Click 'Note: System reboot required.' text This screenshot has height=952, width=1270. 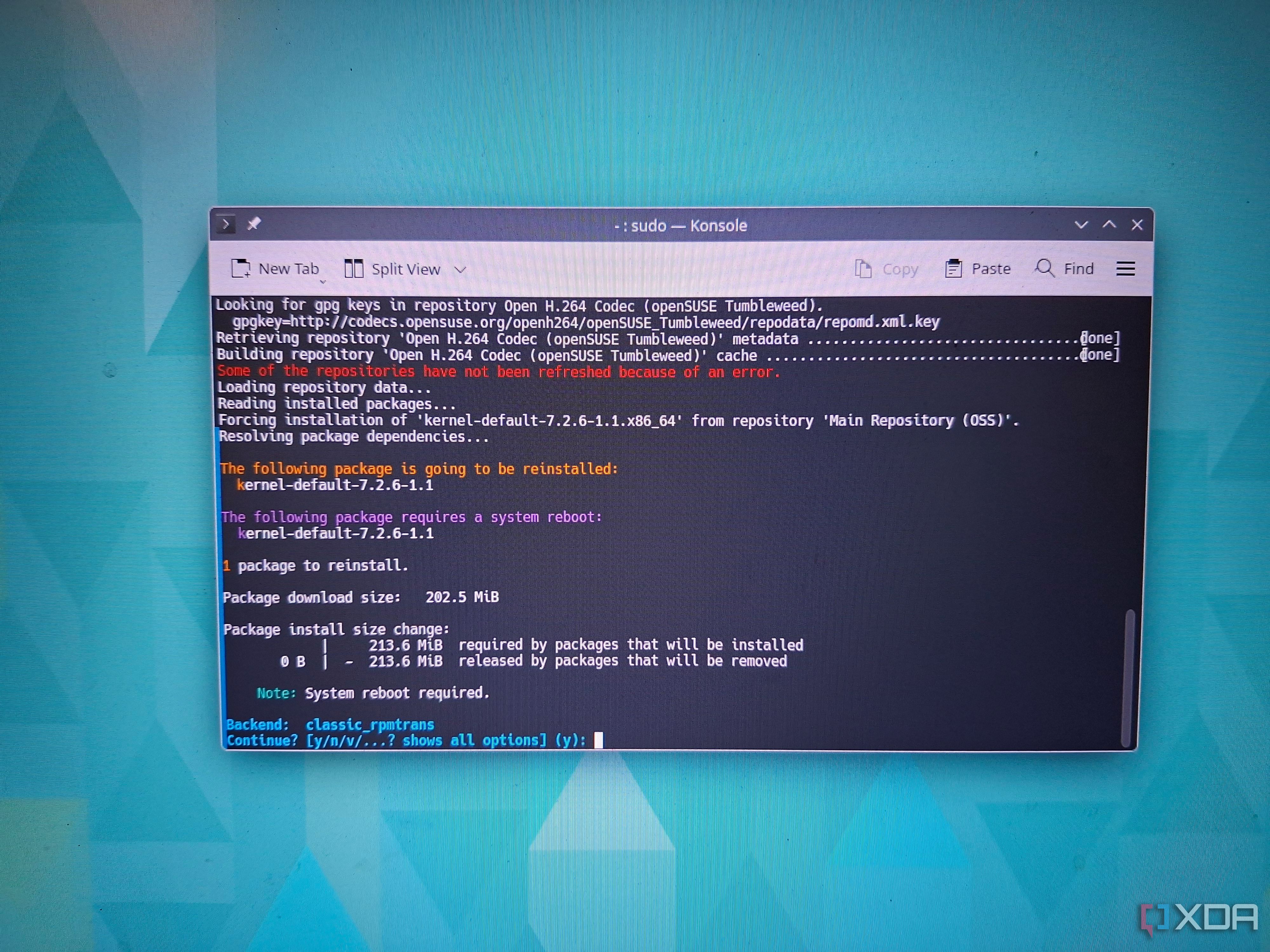[x=373, y=693]
